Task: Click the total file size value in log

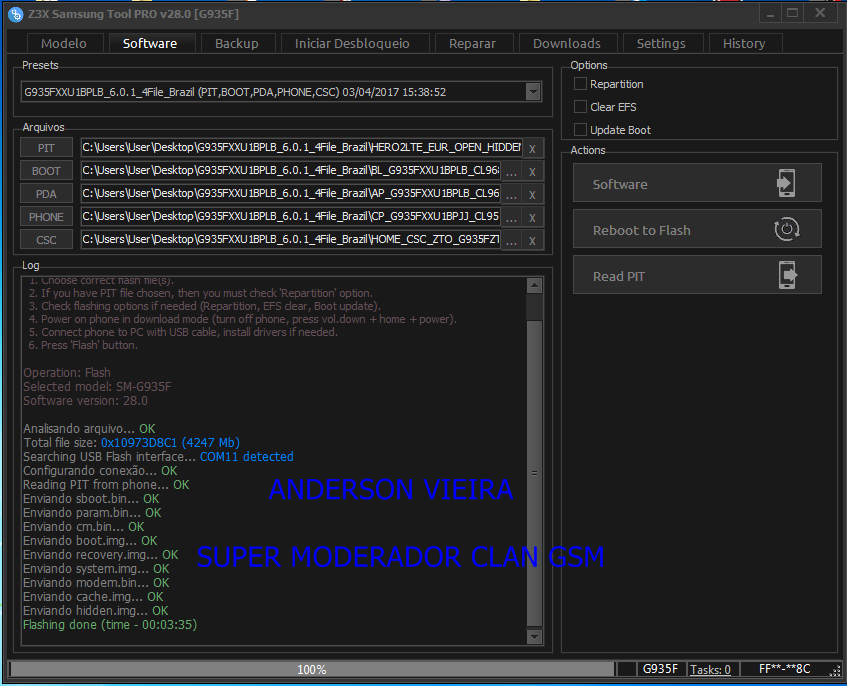Action: 170,443
